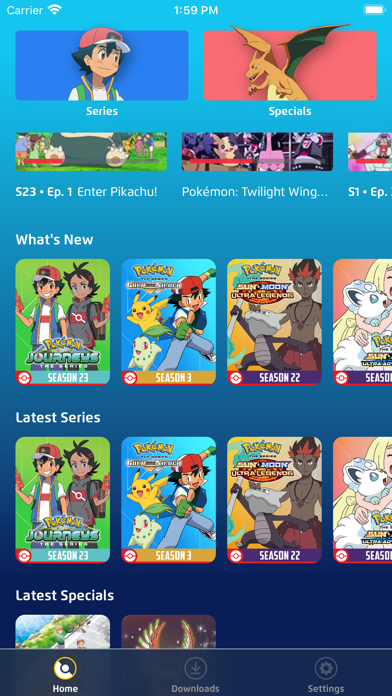Switch to the Settings tab
Image resolution: width=392 pixels, height=696 pixels.
[326, 674]
